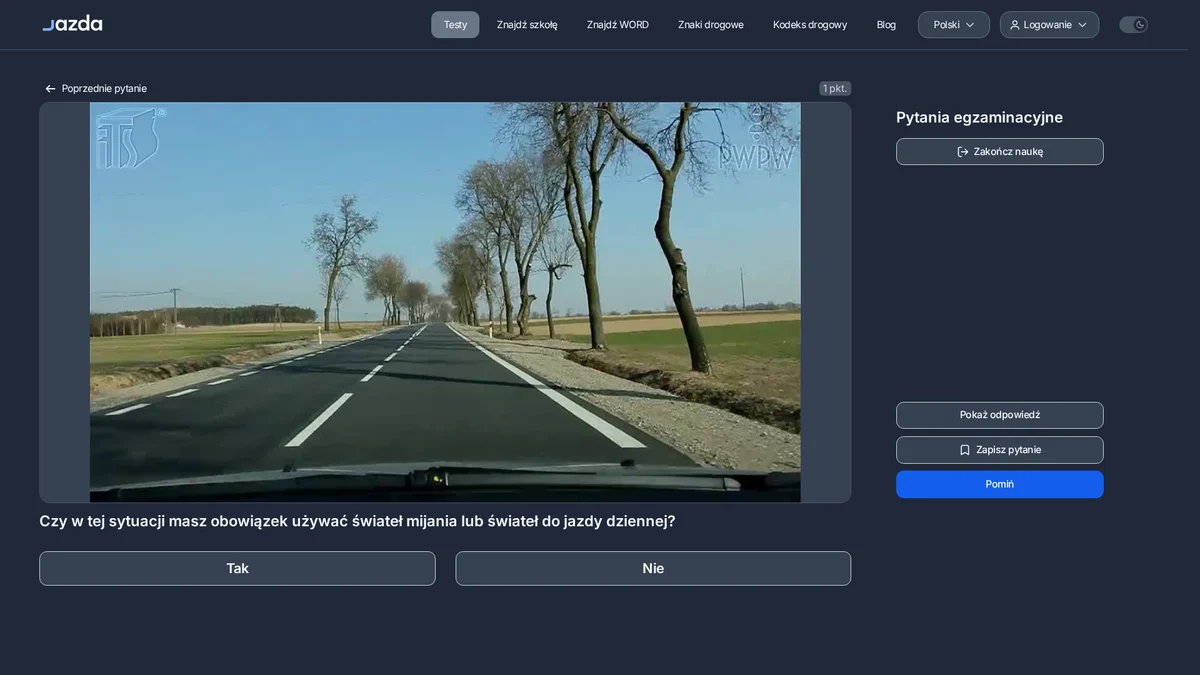Image resolution: width=1200 pixels, height=675 pixels.
Task: Visit the Blog page
Action: click(886, 25)
